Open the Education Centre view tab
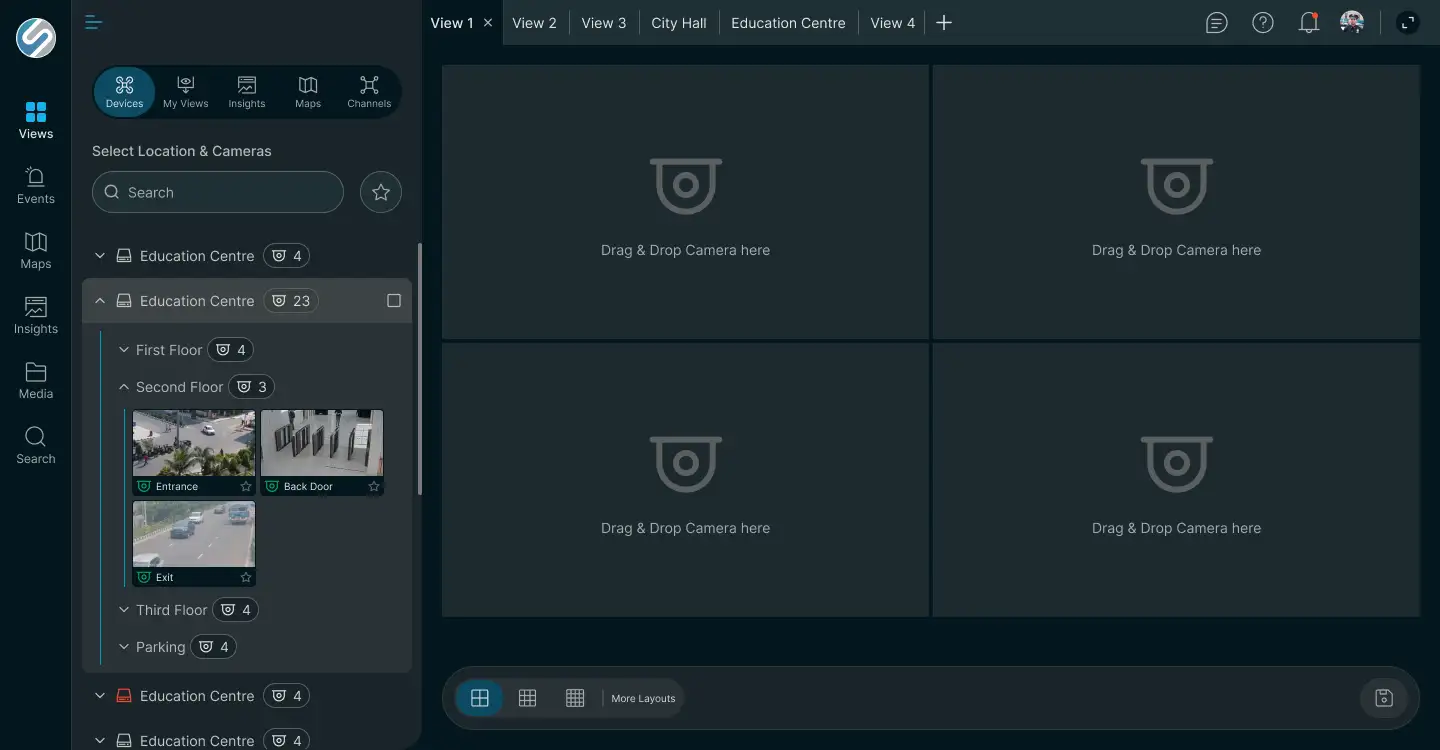 point(788,23)
